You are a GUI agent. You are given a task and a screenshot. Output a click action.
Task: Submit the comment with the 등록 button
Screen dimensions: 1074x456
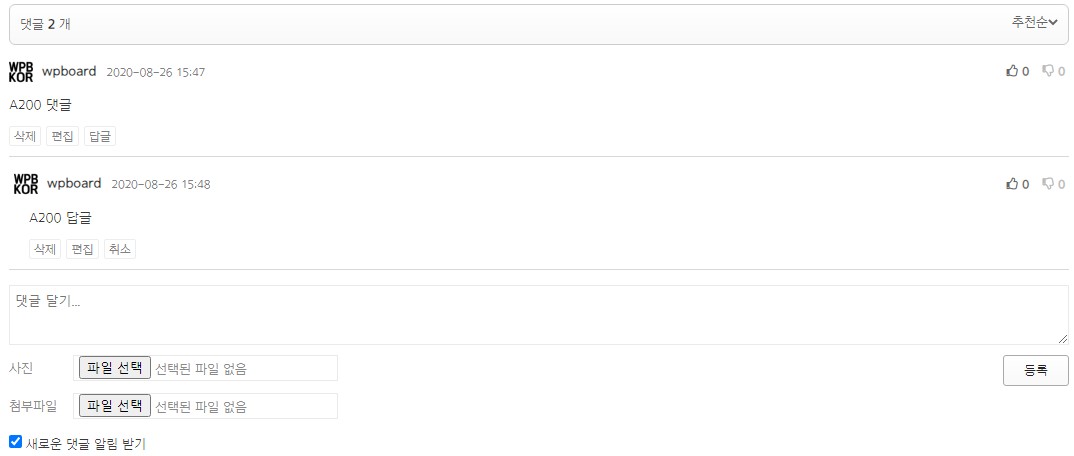pyautogui.click(x=1036, y=370)
